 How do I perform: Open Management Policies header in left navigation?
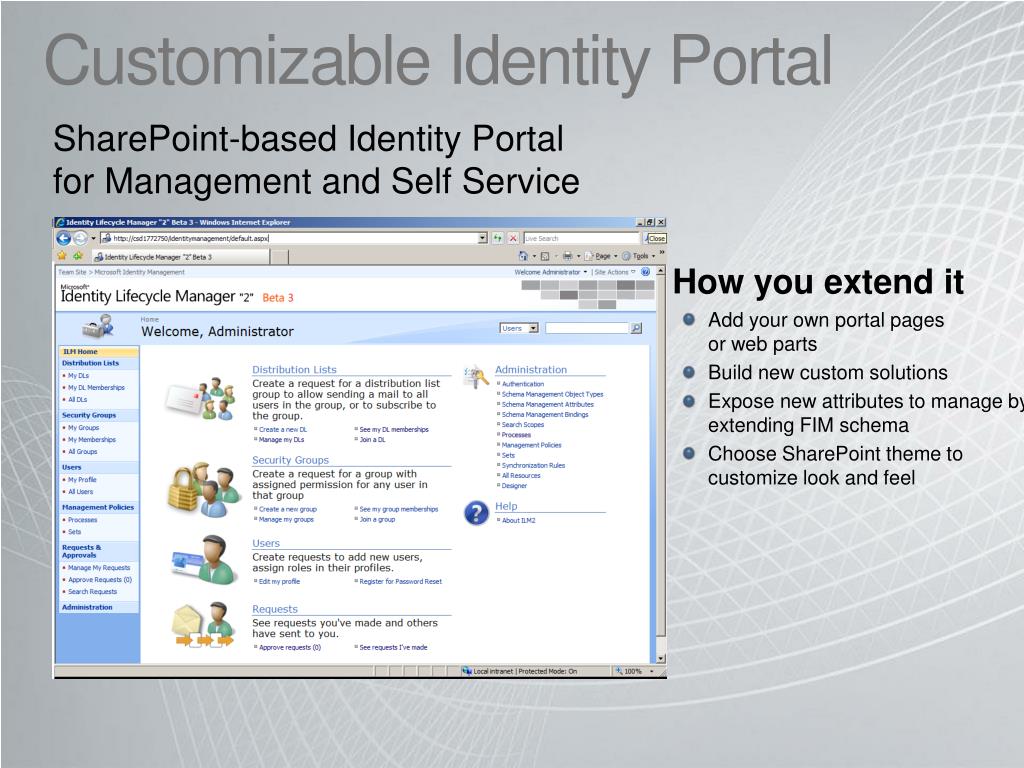[x=98, y=507]
